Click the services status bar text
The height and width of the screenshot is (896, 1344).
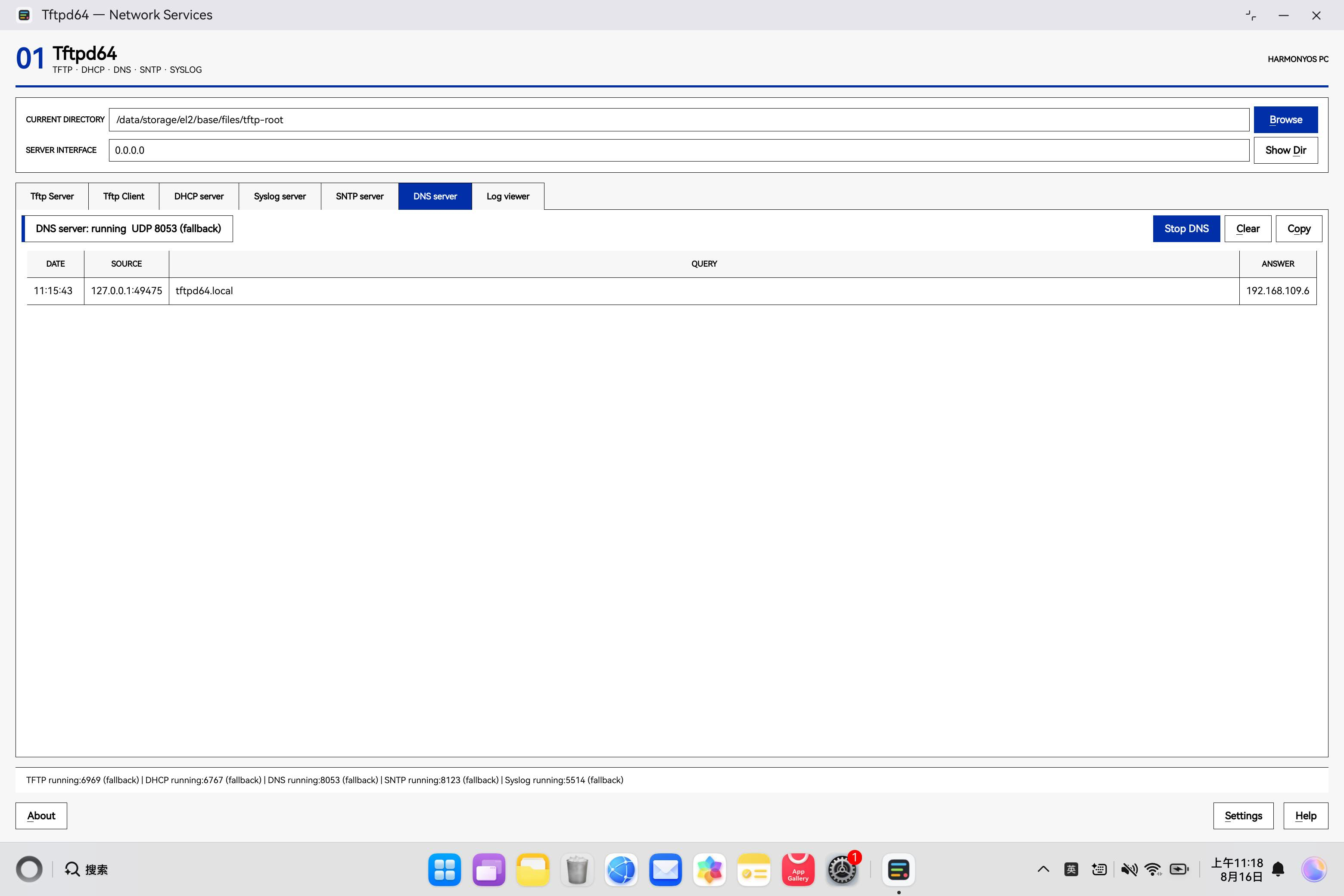click(324, 780)
